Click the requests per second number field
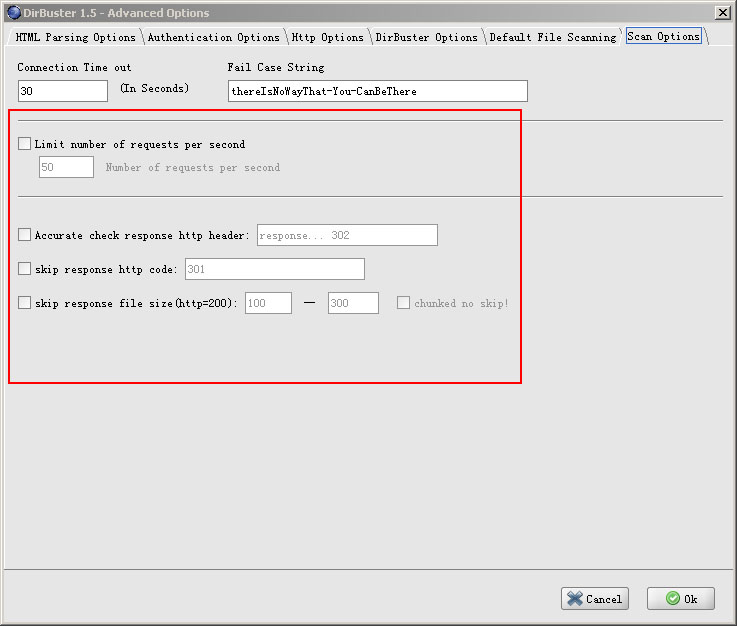 coord(66,167)
